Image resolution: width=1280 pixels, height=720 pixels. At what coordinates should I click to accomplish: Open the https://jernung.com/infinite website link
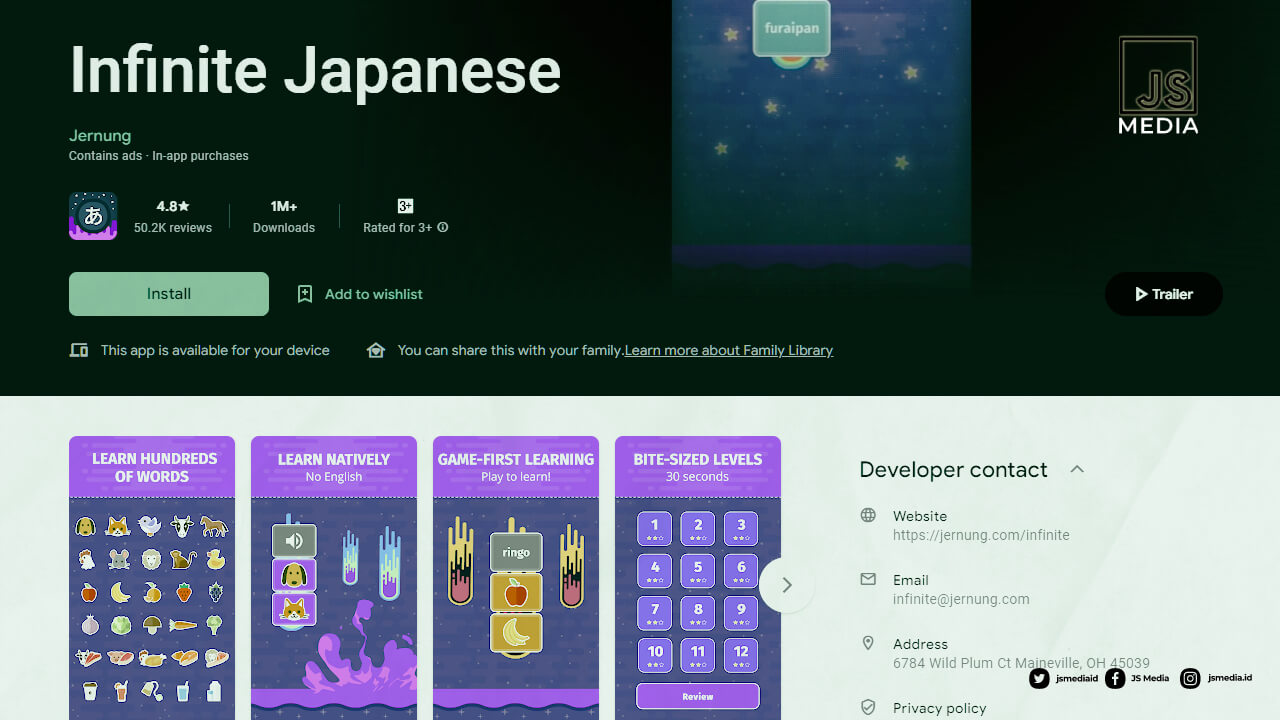click(981, 535)
